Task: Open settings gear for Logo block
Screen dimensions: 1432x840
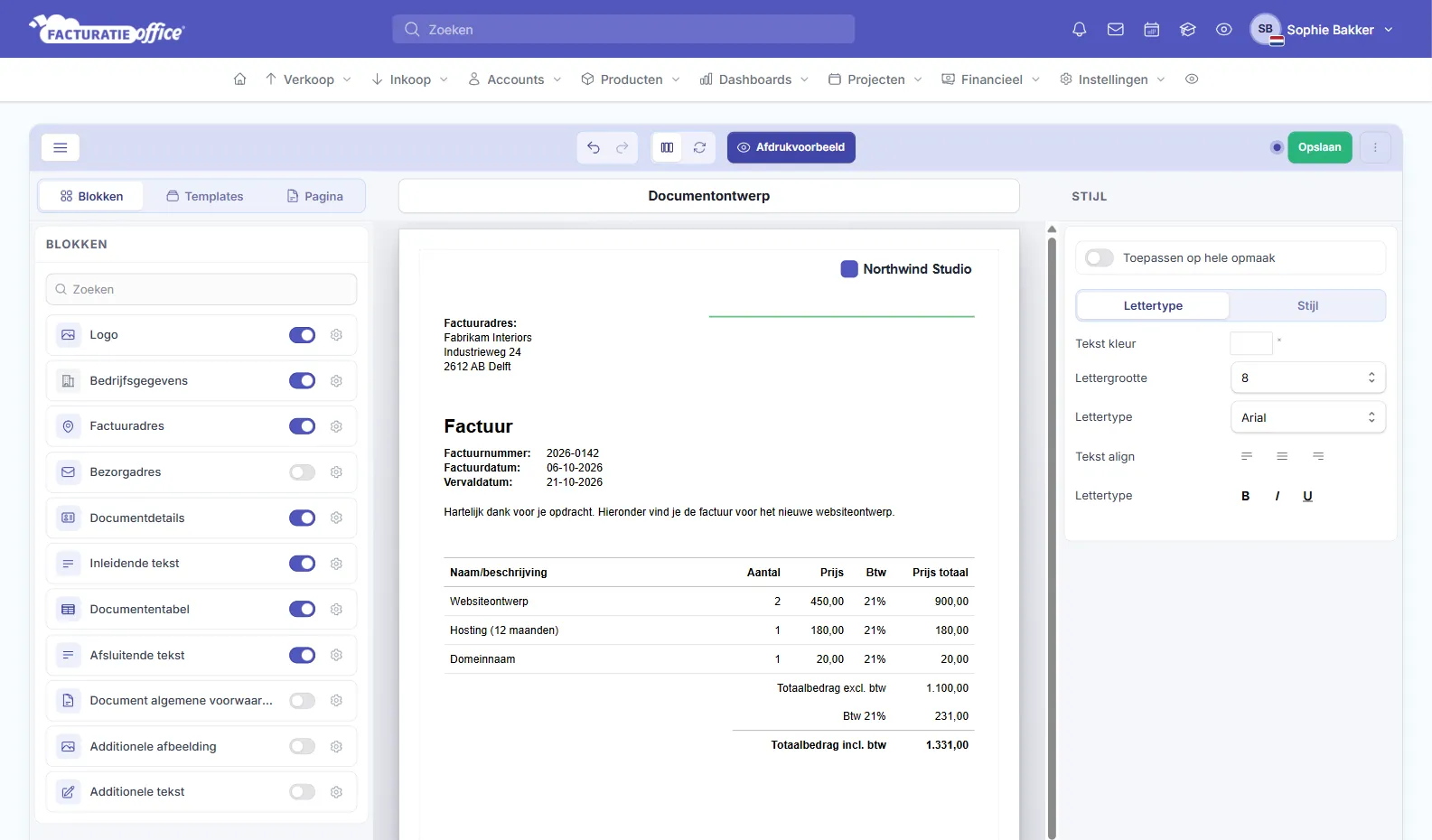Action: [336, 335]
